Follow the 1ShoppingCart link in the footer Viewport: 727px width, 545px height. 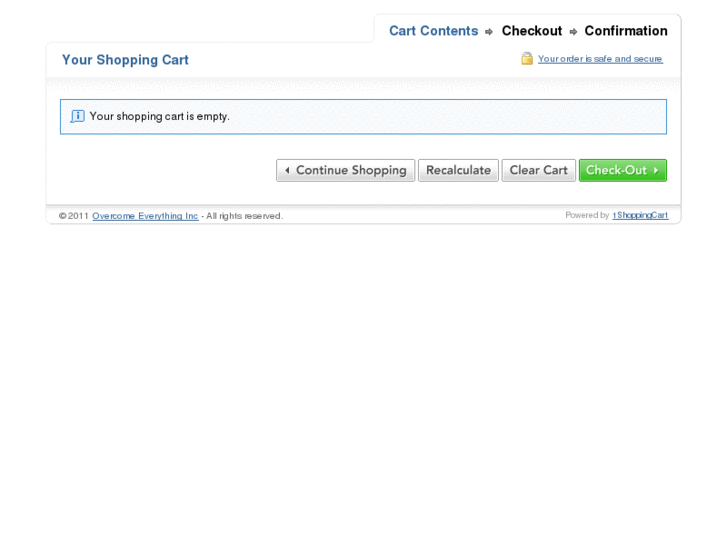pyautogui.click(x=640, y=216)
